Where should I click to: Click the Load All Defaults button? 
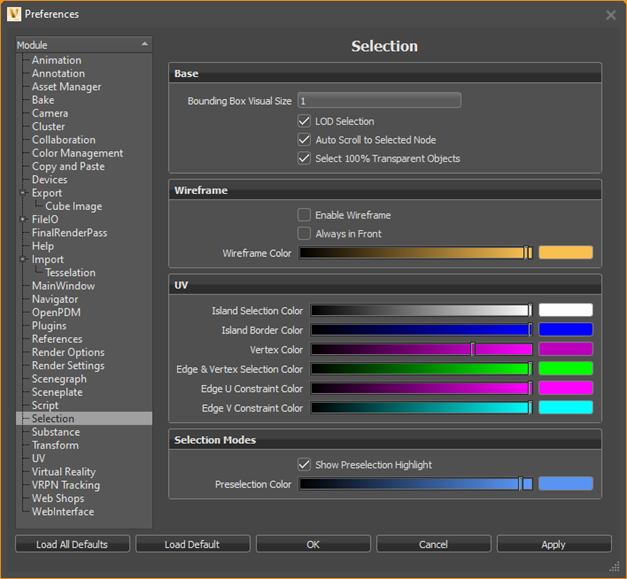click(x=71, y=545)
